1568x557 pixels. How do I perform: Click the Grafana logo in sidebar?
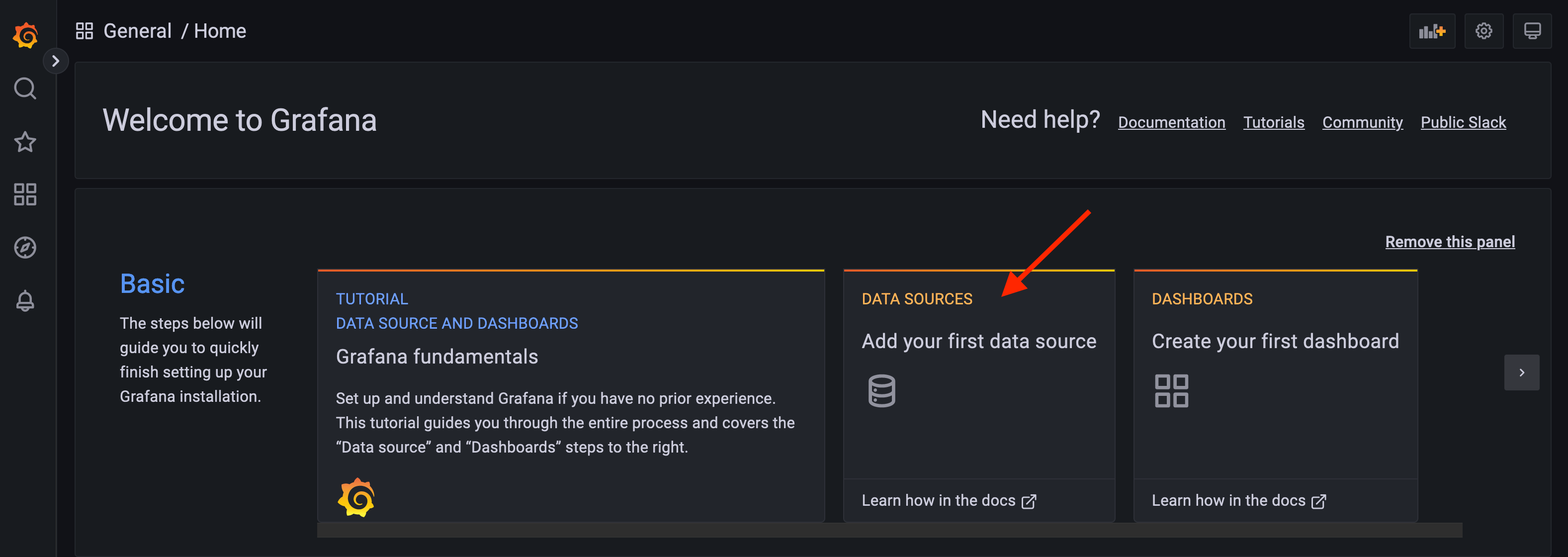coord(25,35)
